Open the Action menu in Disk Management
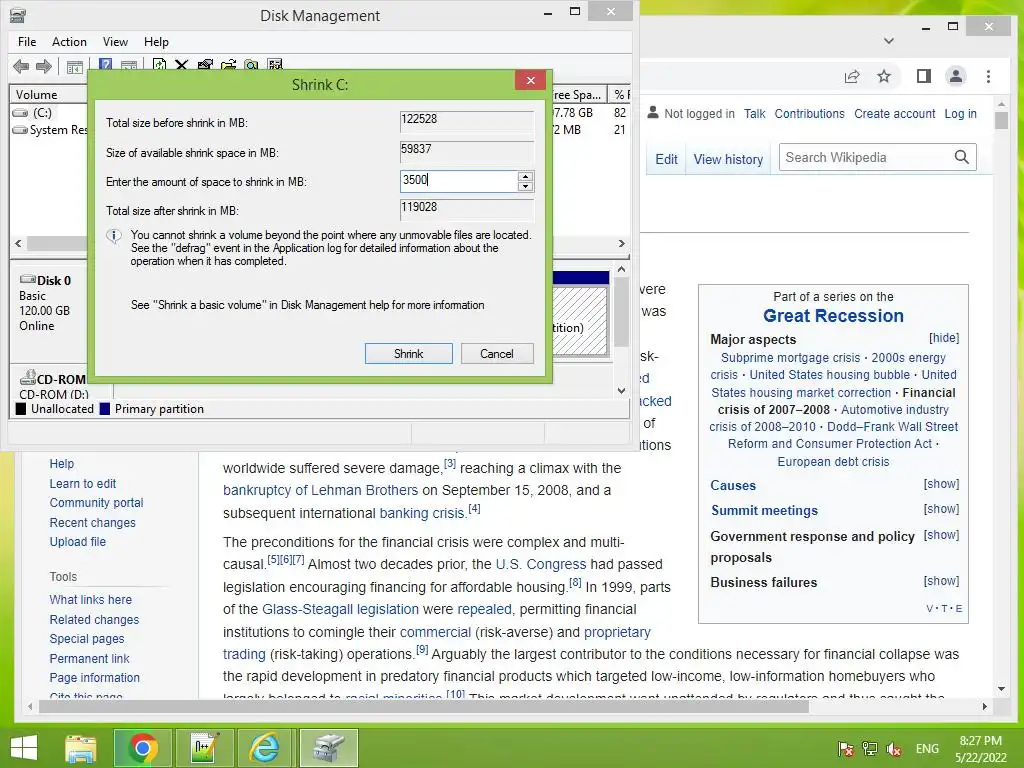Viewport: 1024px width, 768px height. tap(69, 42)
